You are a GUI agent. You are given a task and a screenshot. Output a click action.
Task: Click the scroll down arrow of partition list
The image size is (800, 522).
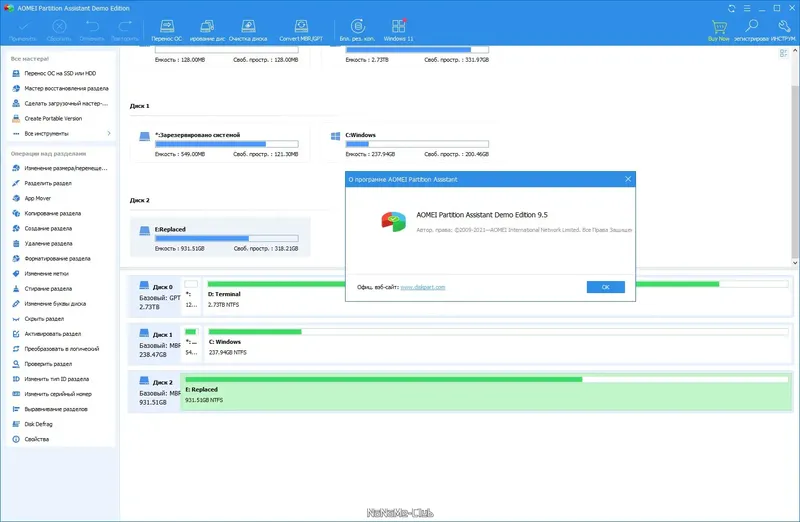point(795,262)
